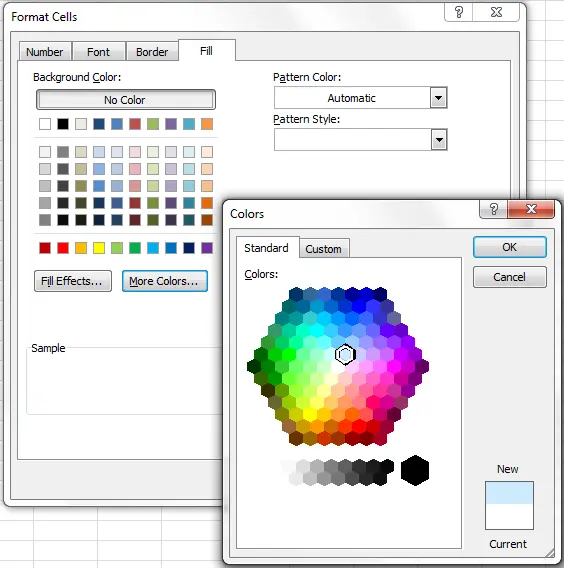Click the Sample preview area
Image resolution: width=564 pixels, height=568 pixels.
[x=124, y=381]
